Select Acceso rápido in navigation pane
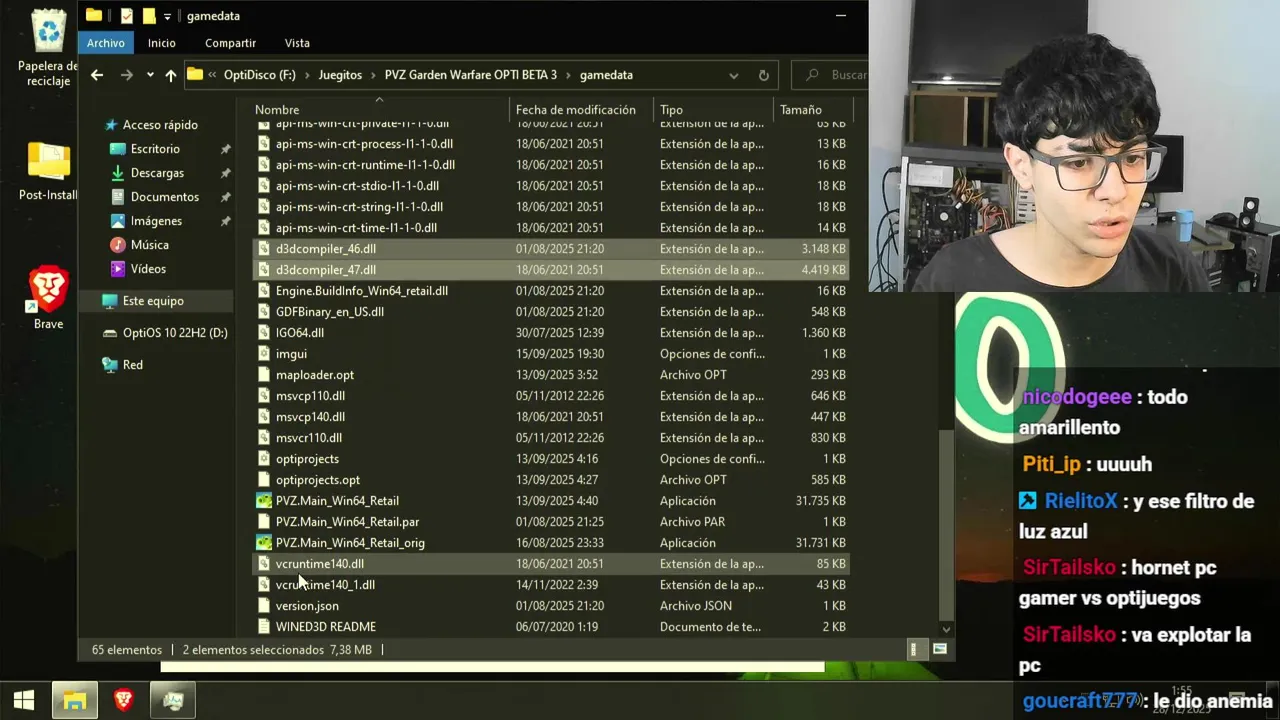Viewport: 1280px width, 720px height. point(160,125)
